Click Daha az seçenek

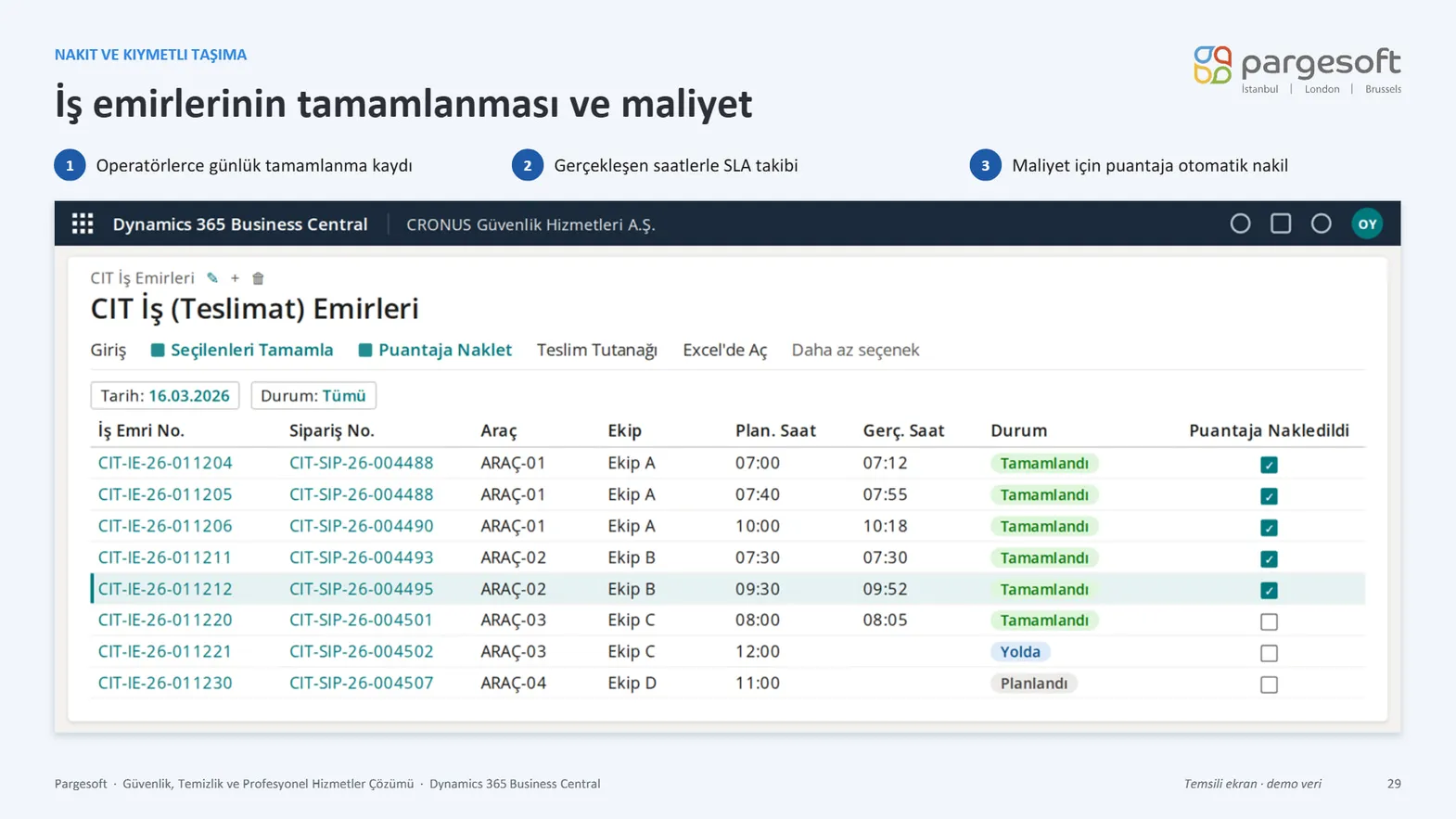pyautogui.click(x=855, y=350)
